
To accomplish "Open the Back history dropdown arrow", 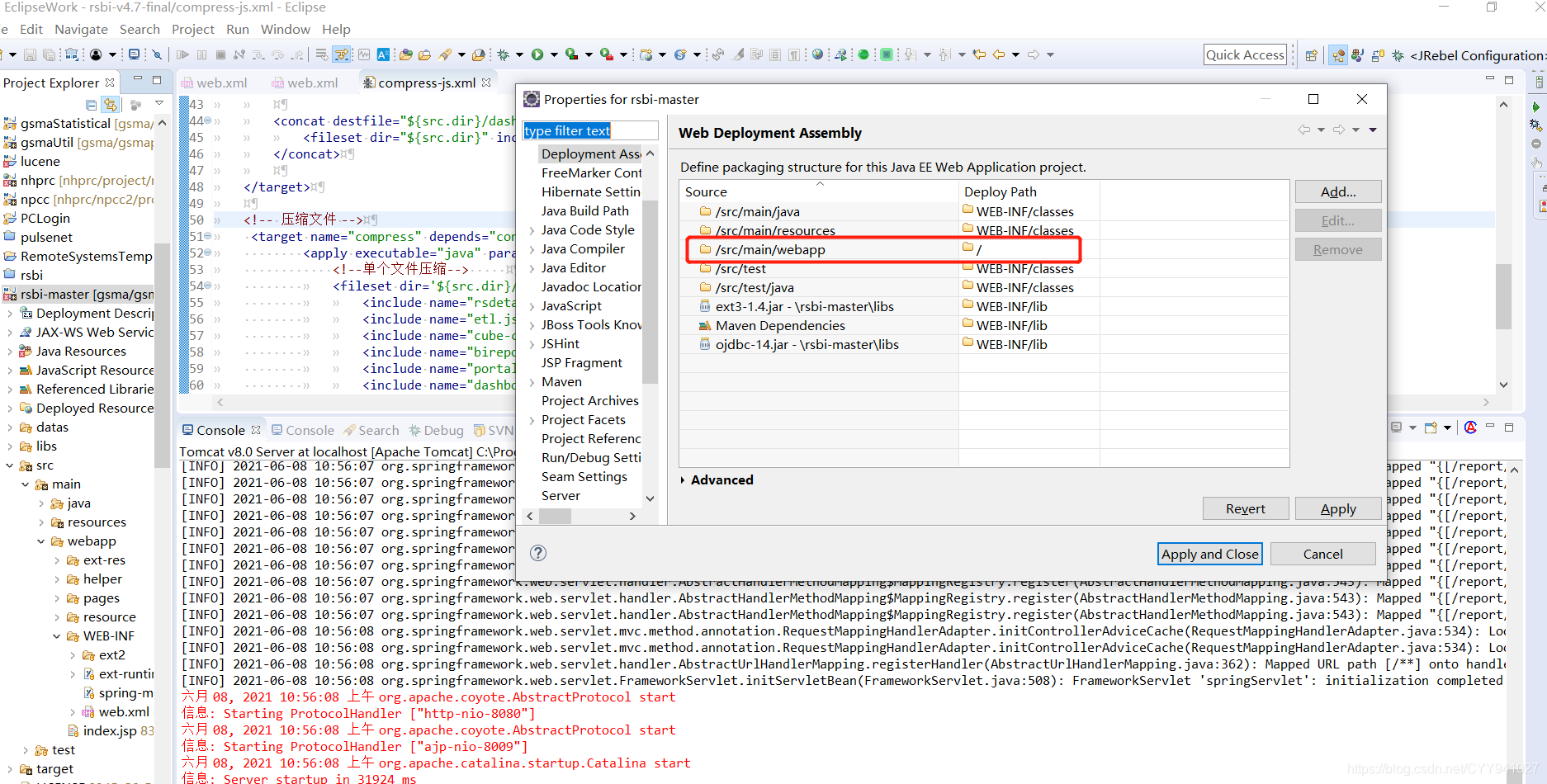I will [1015, 54].
